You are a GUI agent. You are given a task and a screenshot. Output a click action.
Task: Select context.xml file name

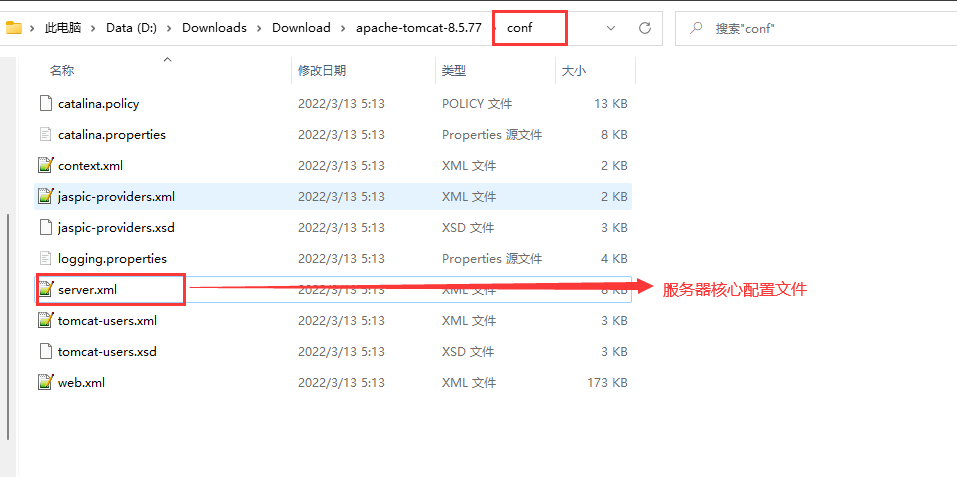[90, 165]
